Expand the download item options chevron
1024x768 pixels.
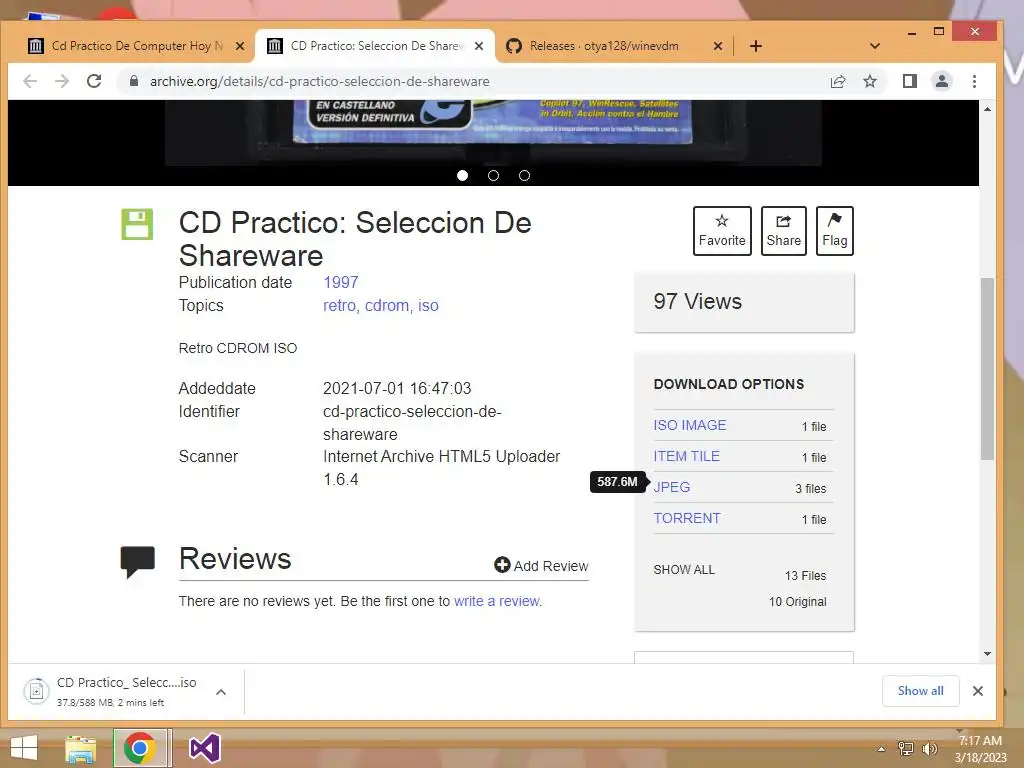click(x=221, y=692)
